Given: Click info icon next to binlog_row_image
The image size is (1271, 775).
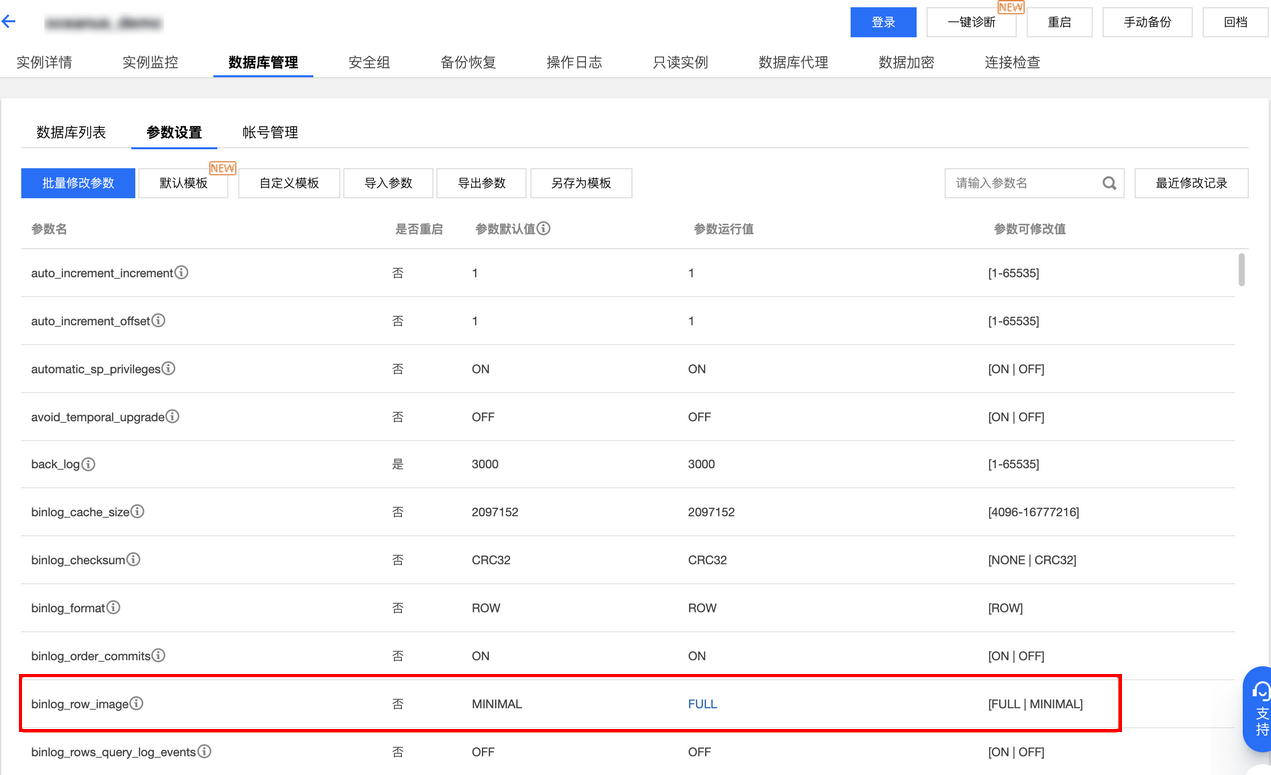Looking at the screenshot, I should pos(136,704).
